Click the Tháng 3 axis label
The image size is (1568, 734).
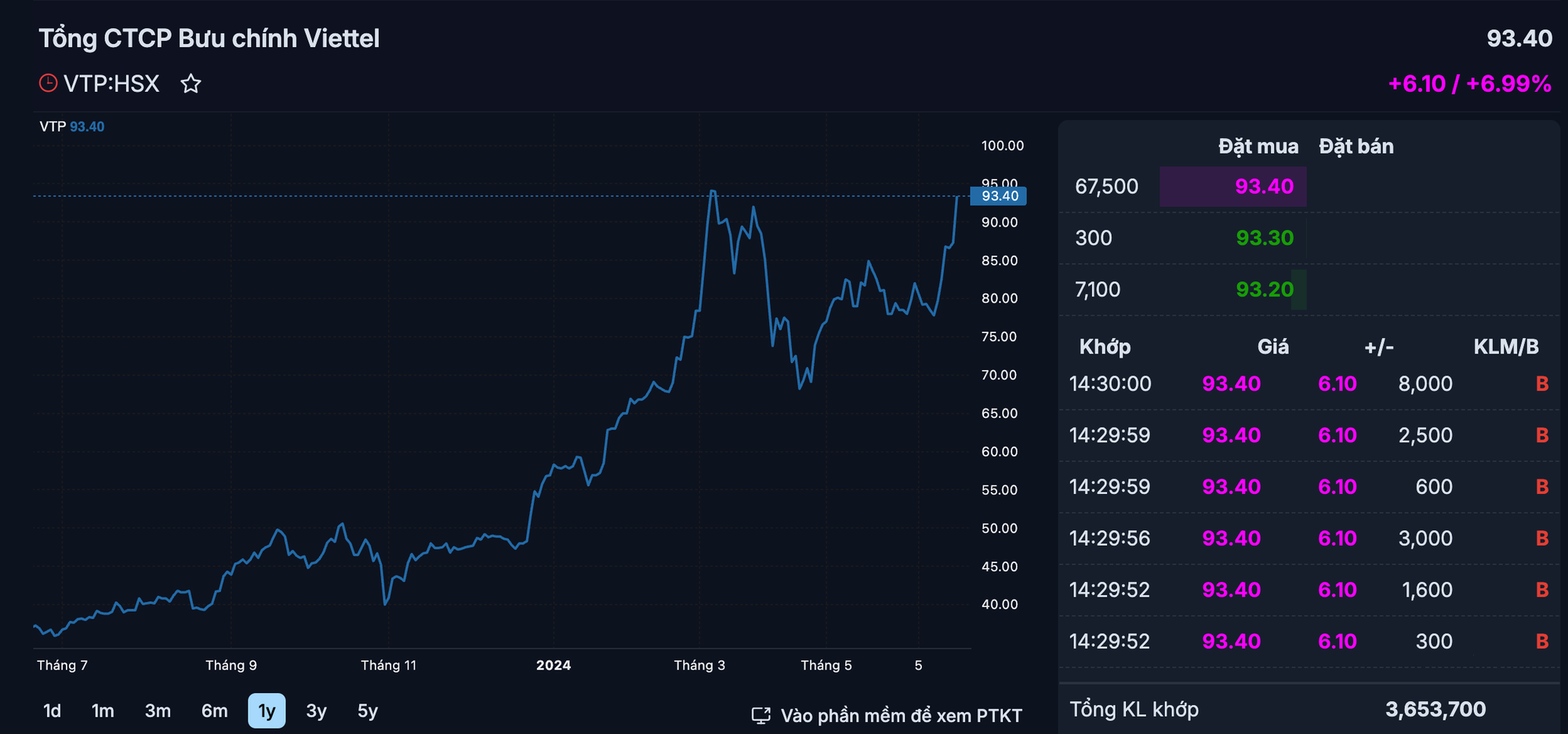(699, 665)
